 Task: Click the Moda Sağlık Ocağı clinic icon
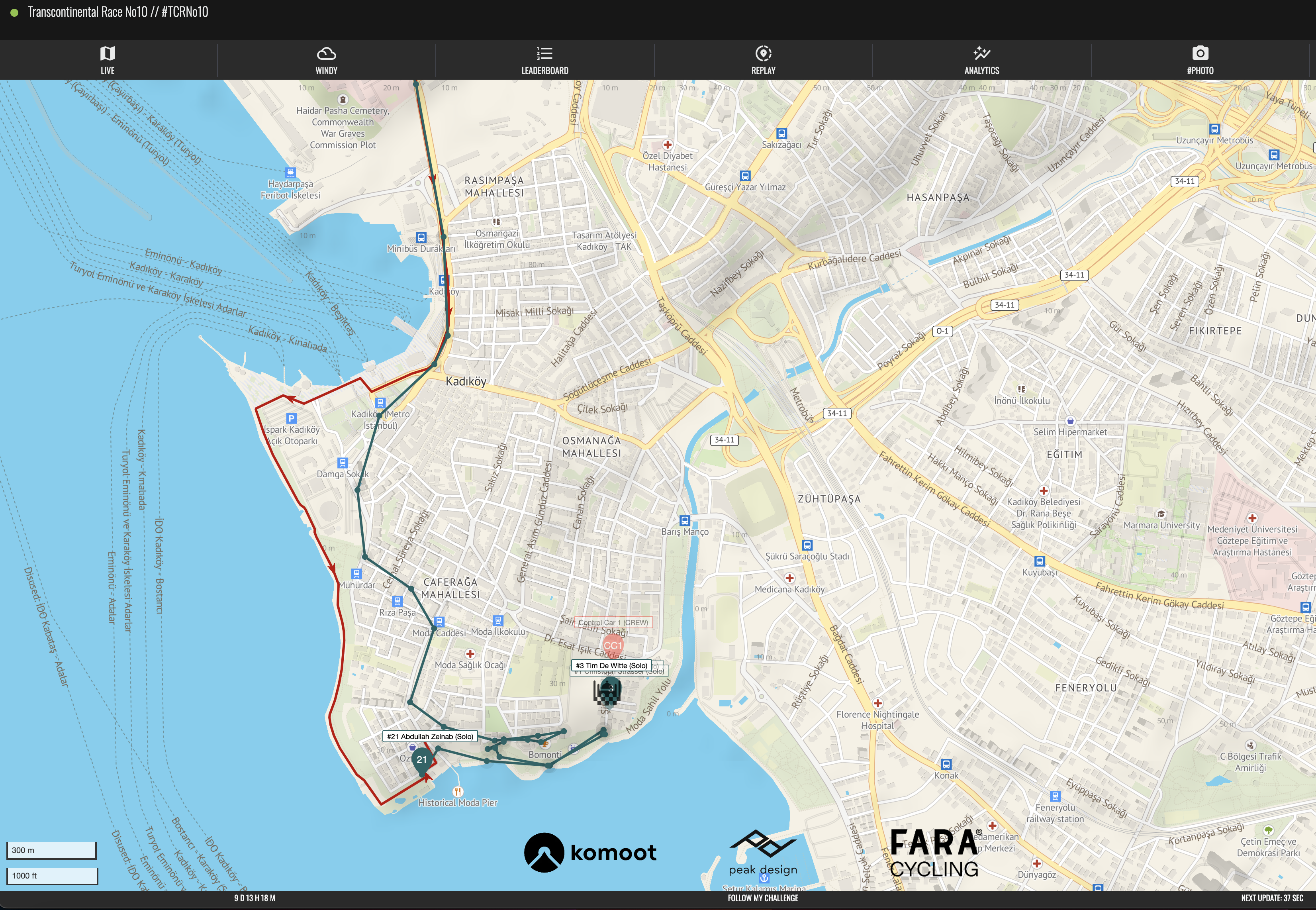pos(470,654)
